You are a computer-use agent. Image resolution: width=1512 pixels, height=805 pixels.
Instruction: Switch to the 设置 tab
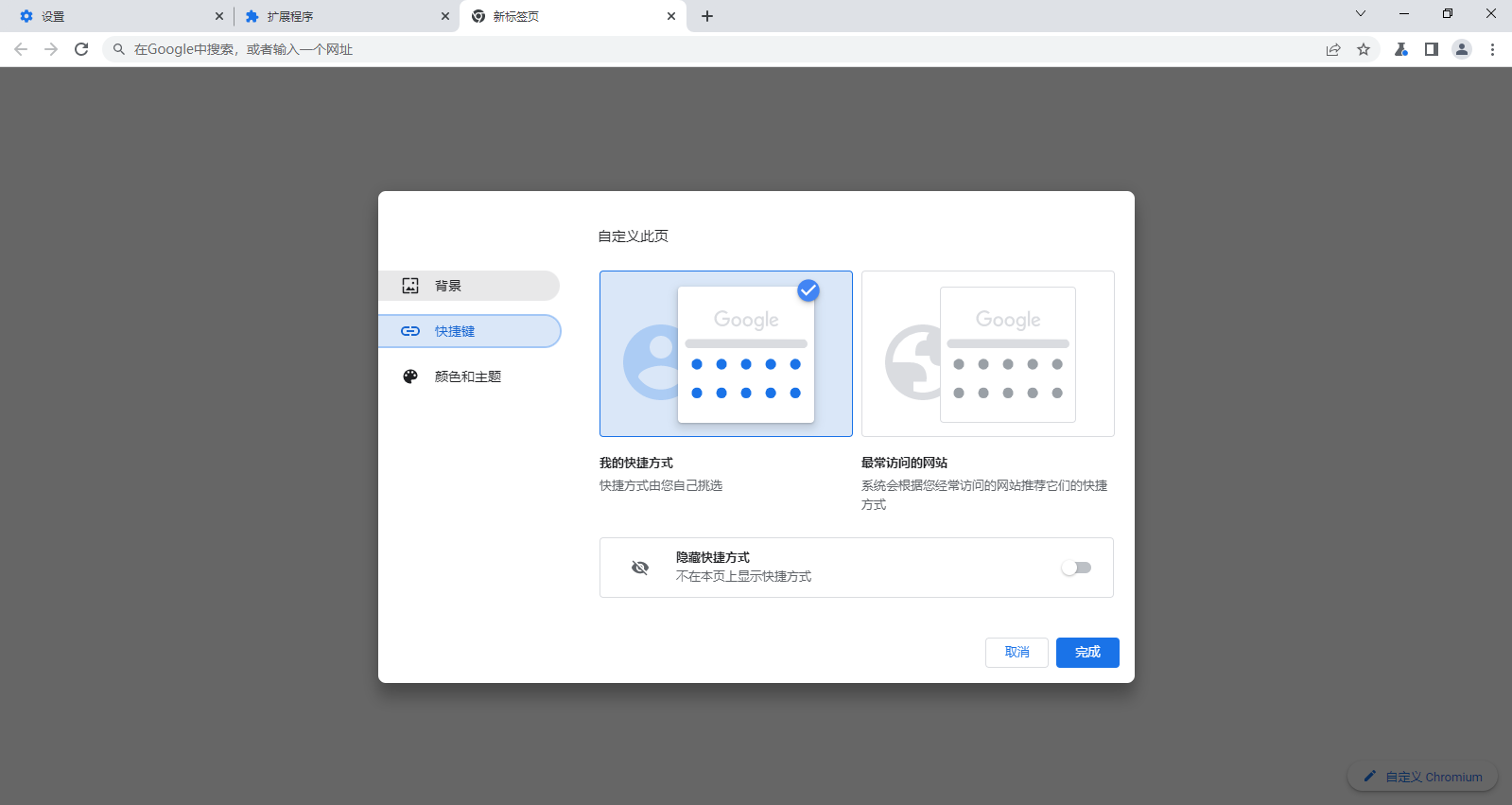tap(113, 16)
